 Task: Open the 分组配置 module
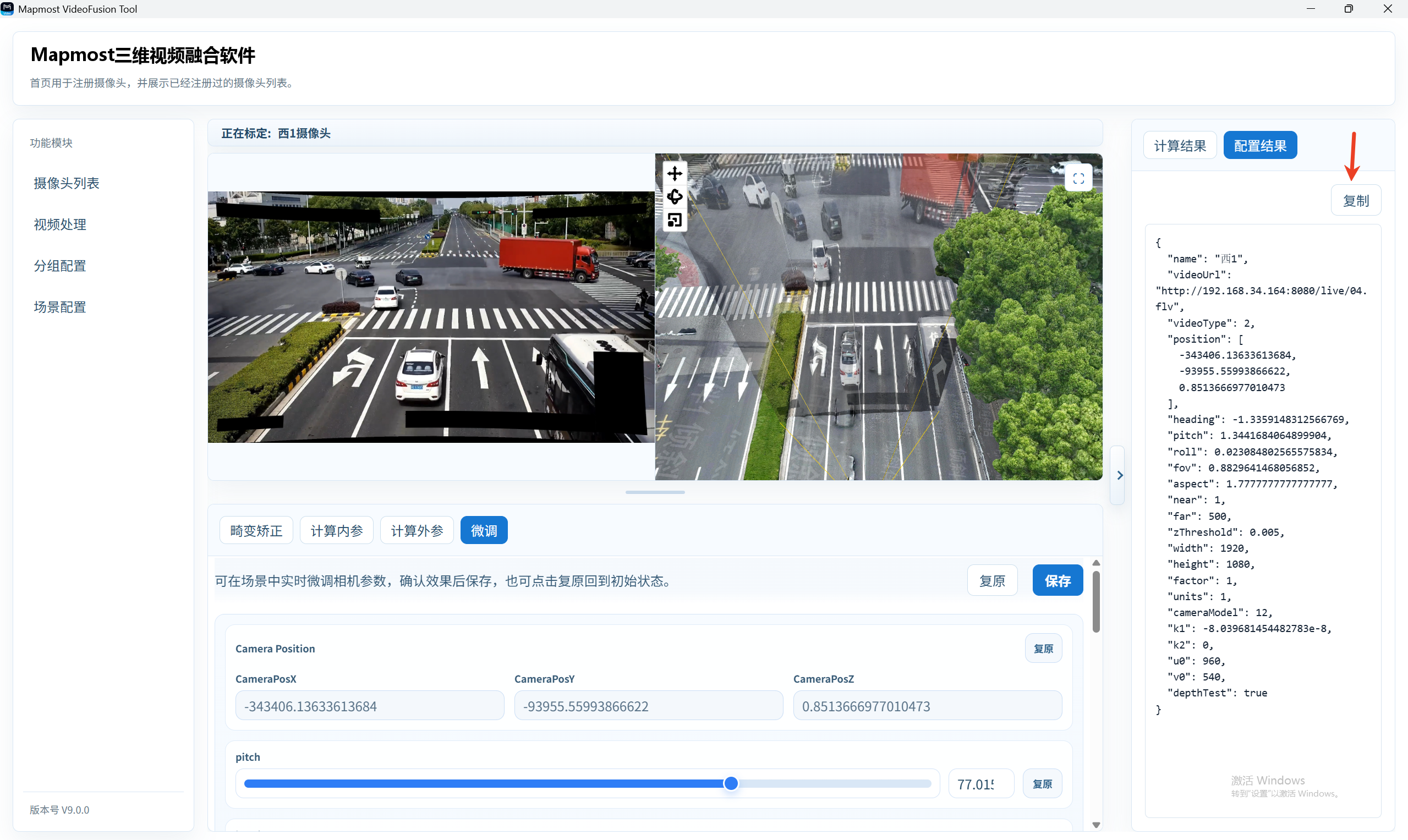click(x=60, y=266)
